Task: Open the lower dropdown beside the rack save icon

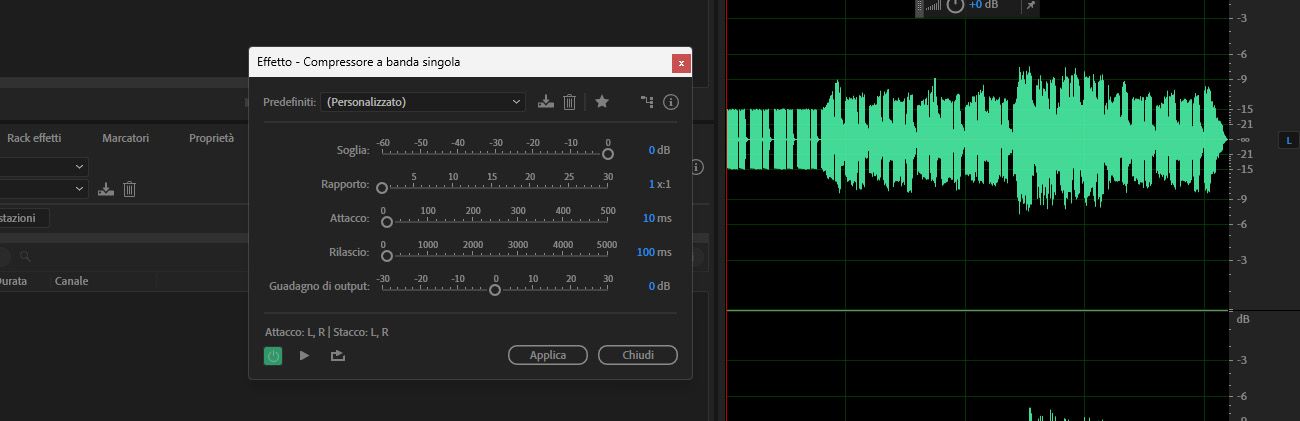Action: pyautogui.click(x=44, y=188)
